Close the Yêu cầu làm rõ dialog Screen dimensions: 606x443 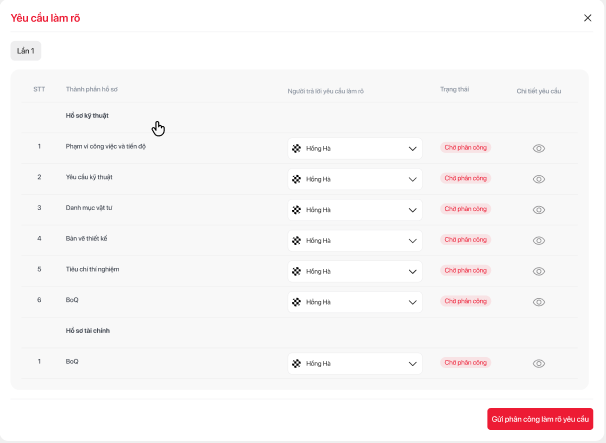tap(587, 17)
